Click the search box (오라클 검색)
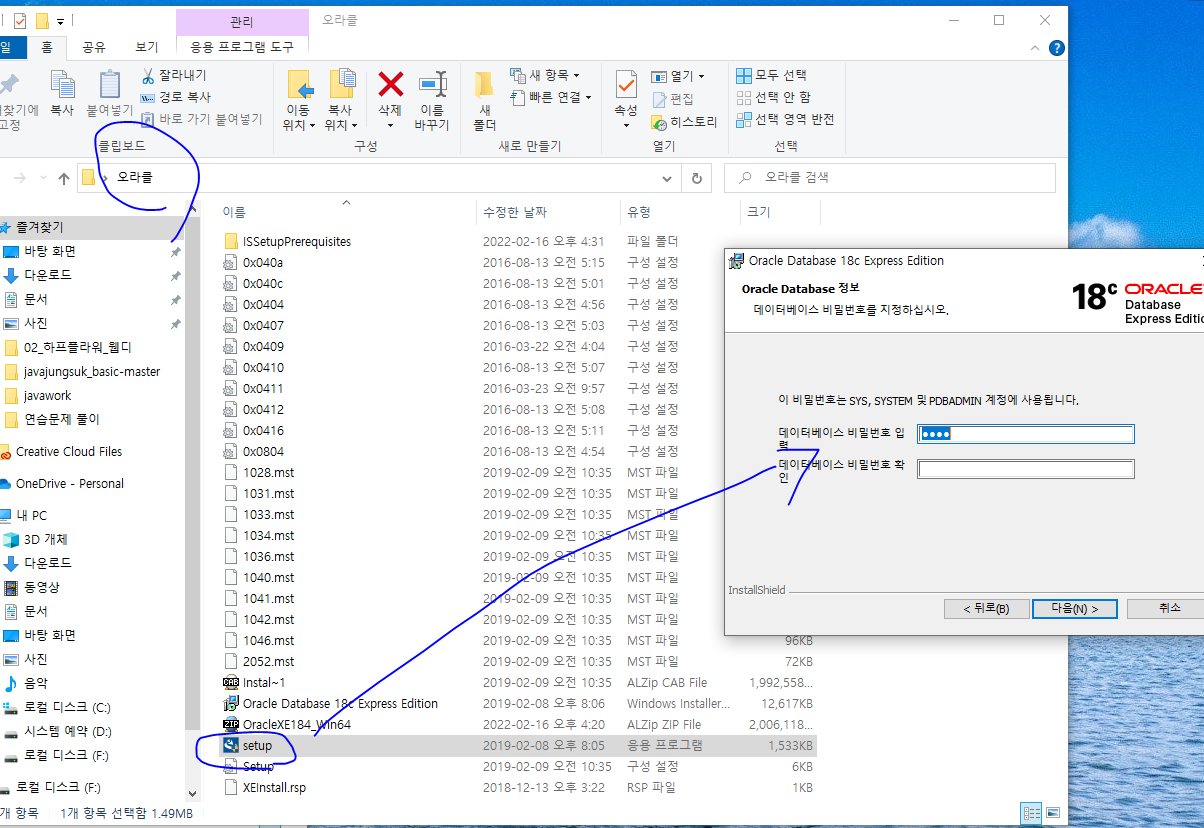 coord(889,178)
